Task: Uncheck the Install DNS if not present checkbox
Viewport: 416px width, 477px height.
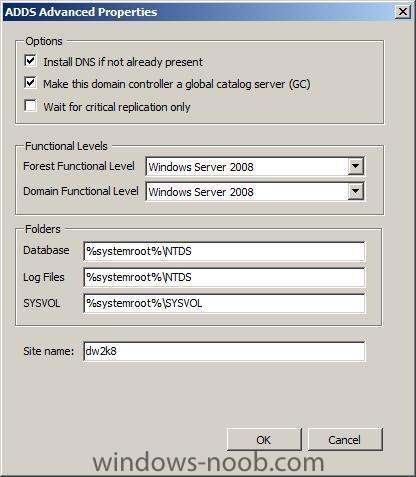Action: click(30, 61)
